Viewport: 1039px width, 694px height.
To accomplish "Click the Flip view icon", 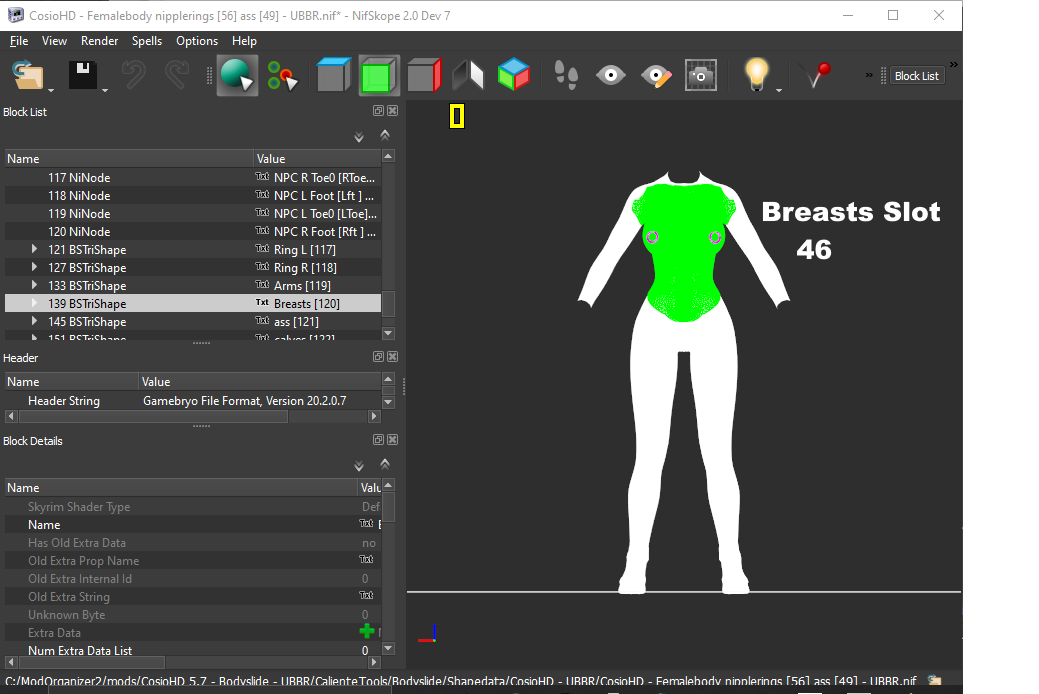I will coord(468,75).
